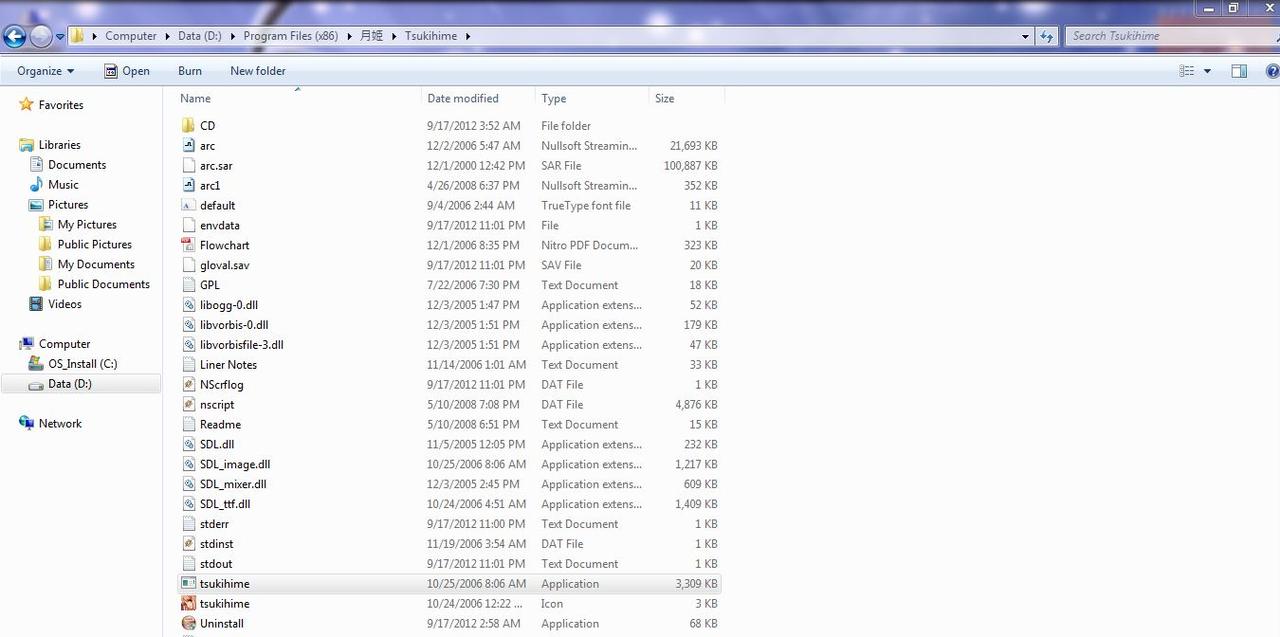Click the refresh button beside address bar
Screen dimensions: 1280x637
[x=1047, y=36]
